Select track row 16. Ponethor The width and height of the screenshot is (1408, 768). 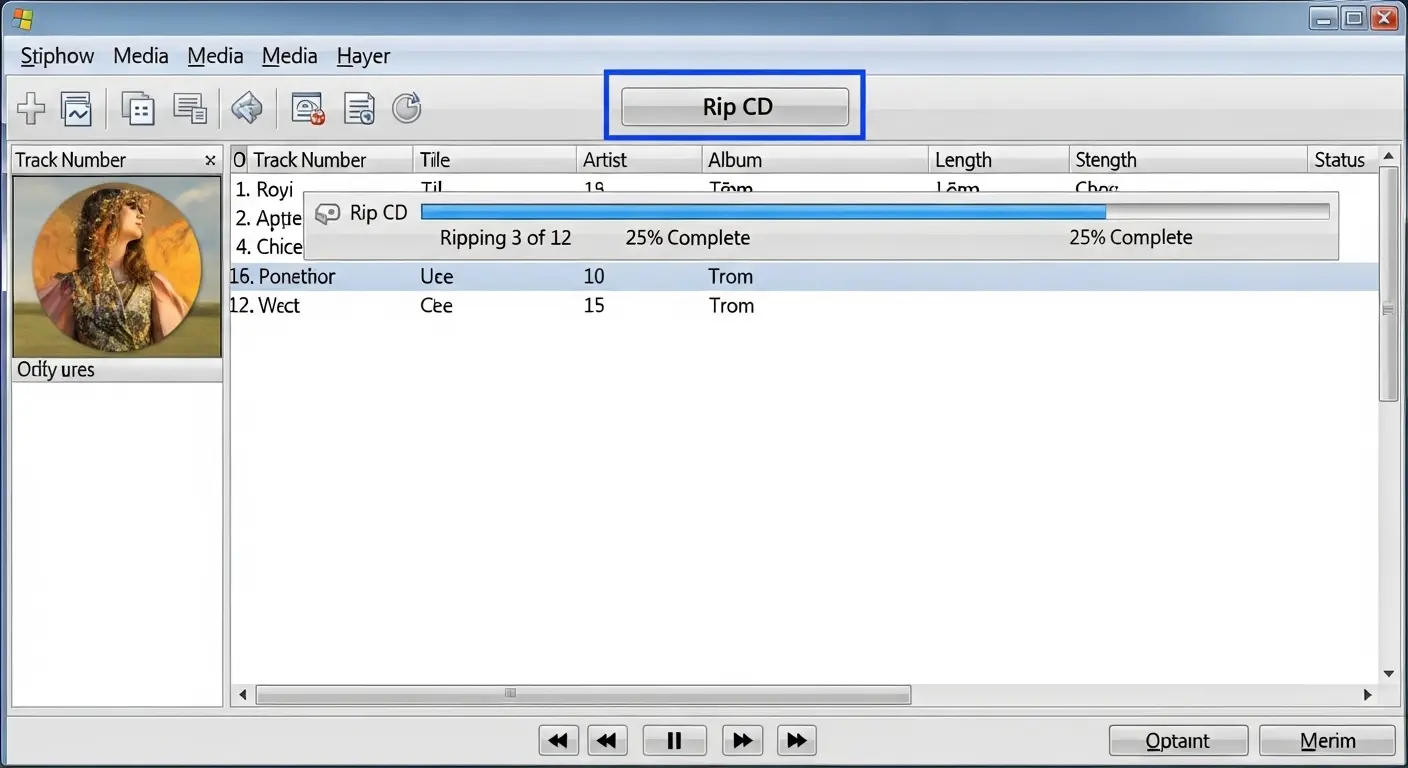805,277
